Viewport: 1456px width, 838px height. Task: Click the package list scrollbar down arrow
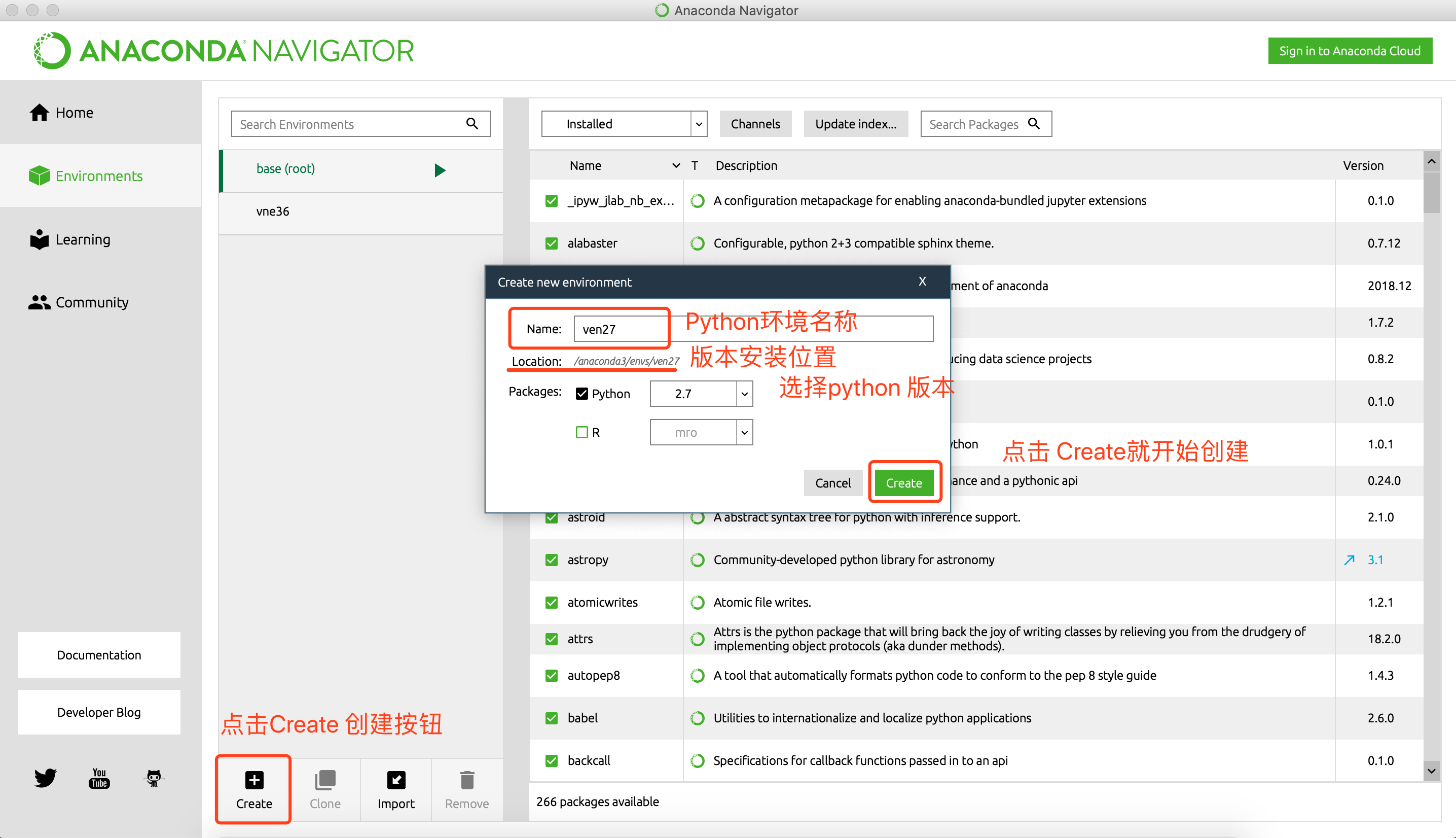pyautogui.click(x=1431, y=770)
